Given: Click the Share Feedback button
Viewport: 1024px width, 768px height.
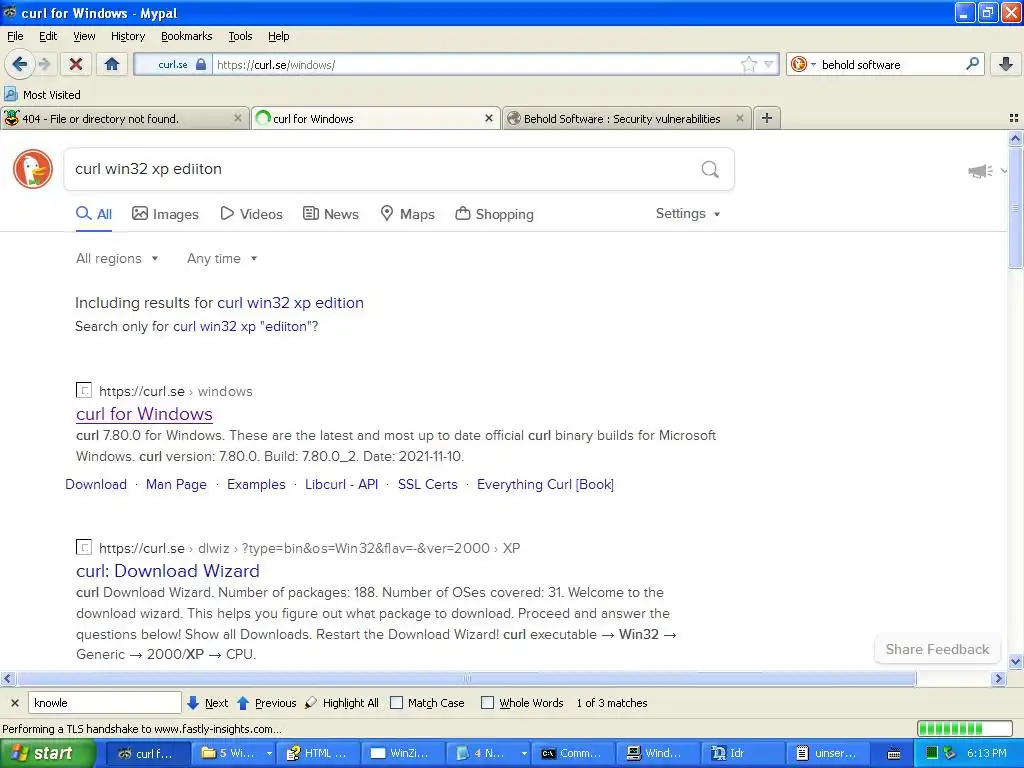Looking at the screenshot, I should click(x=937, y=649).
